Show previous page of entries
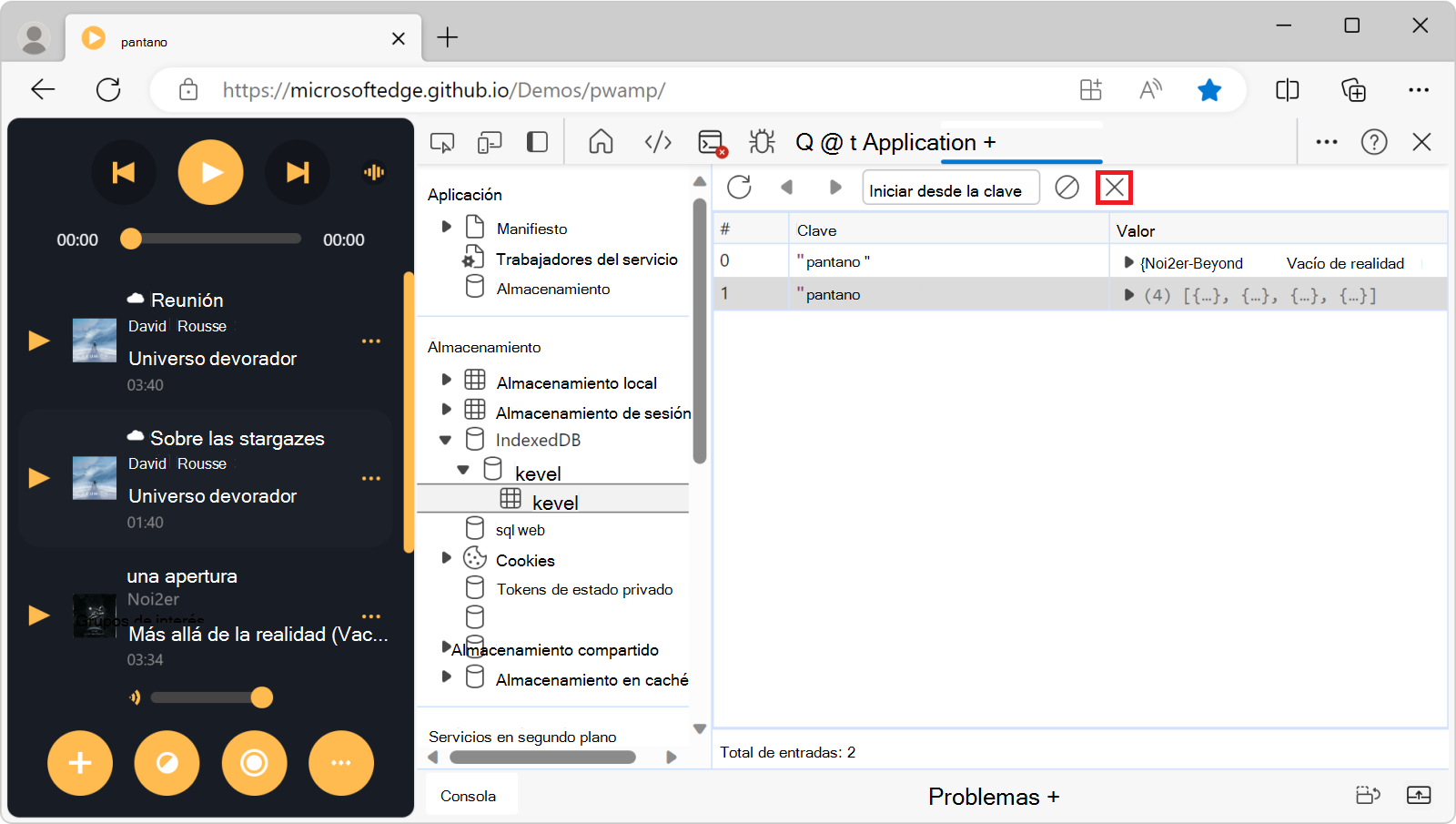Image resolution: width=1456 pixels, height=824 pixels. [x=787, y=188]
